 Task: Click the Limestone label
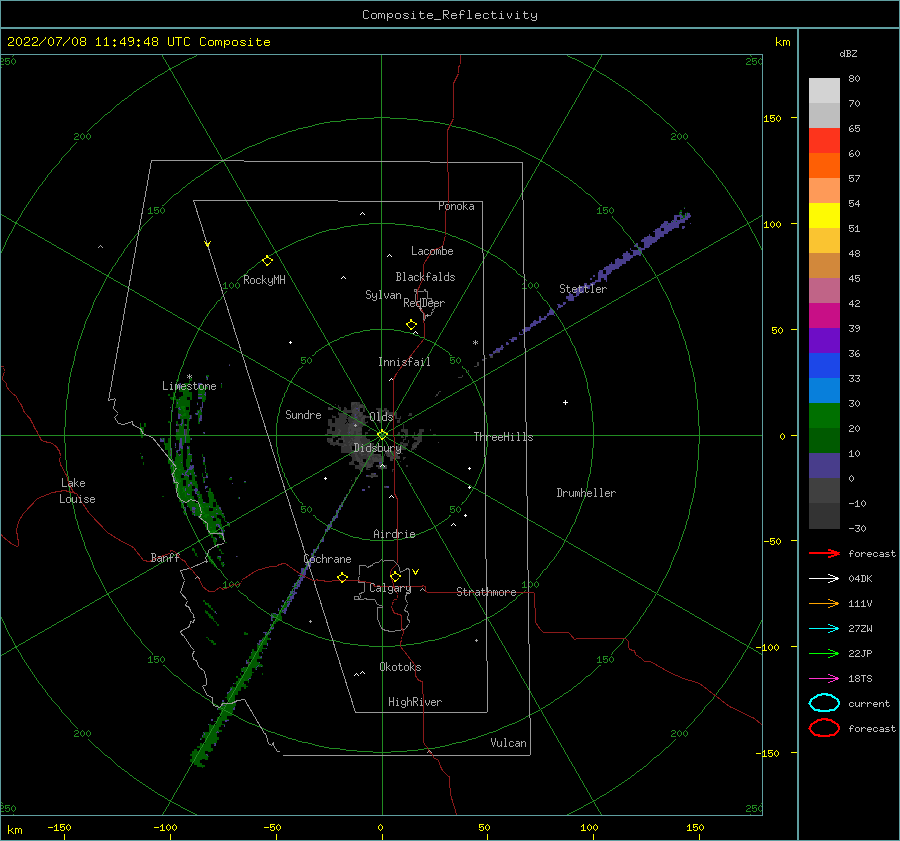click(189, 386)
